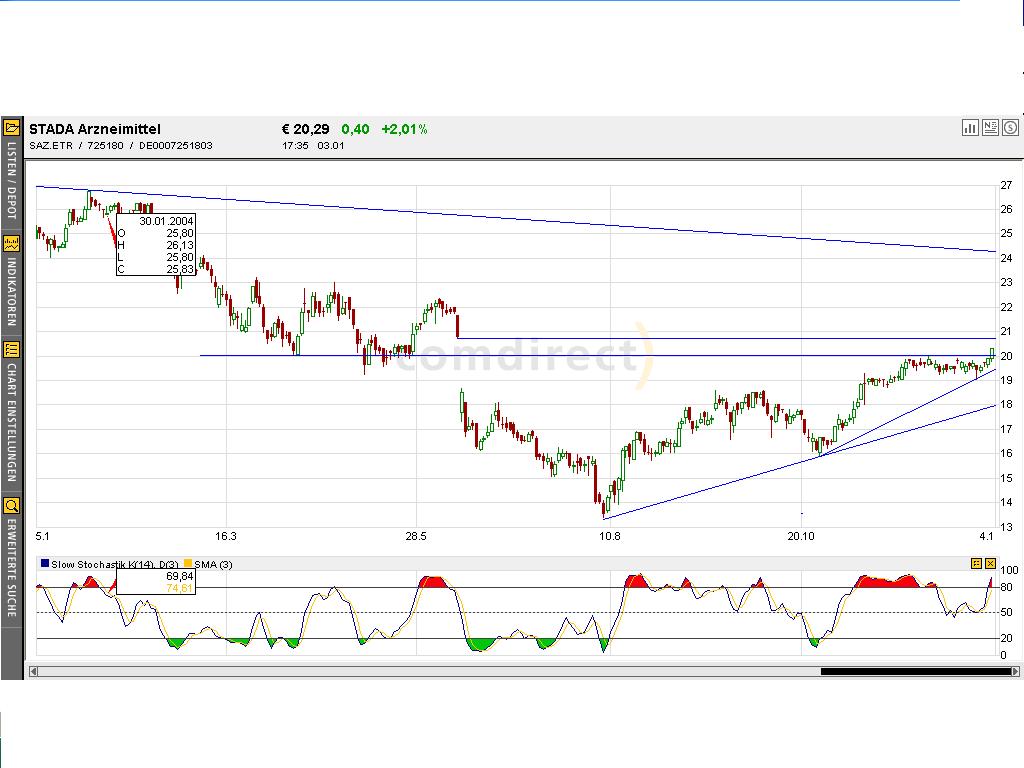Click the bar chart icon in header
Screen dimensions: 1024x768
[970, 128]
